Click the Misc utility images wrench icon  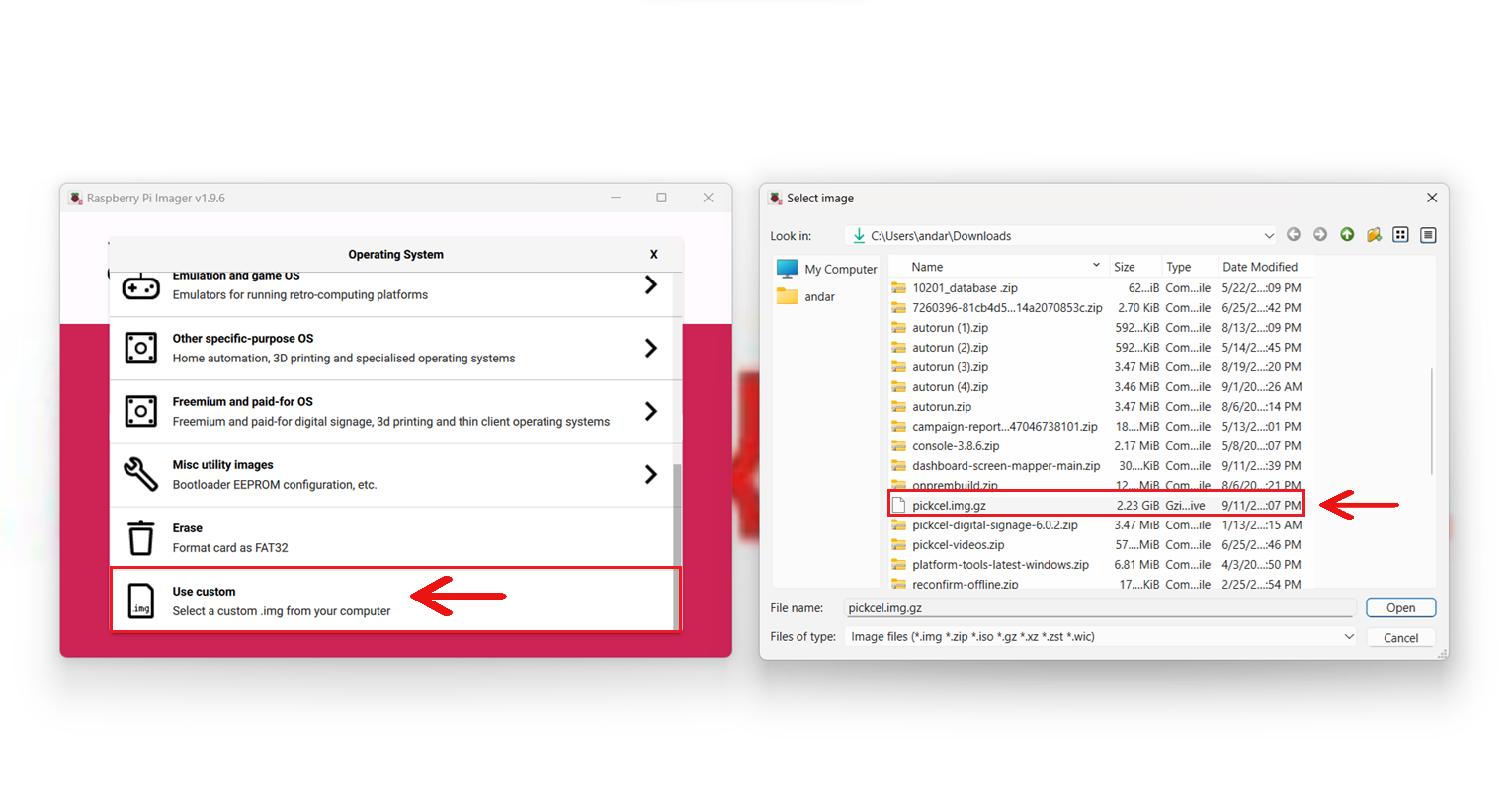(140, 474)
